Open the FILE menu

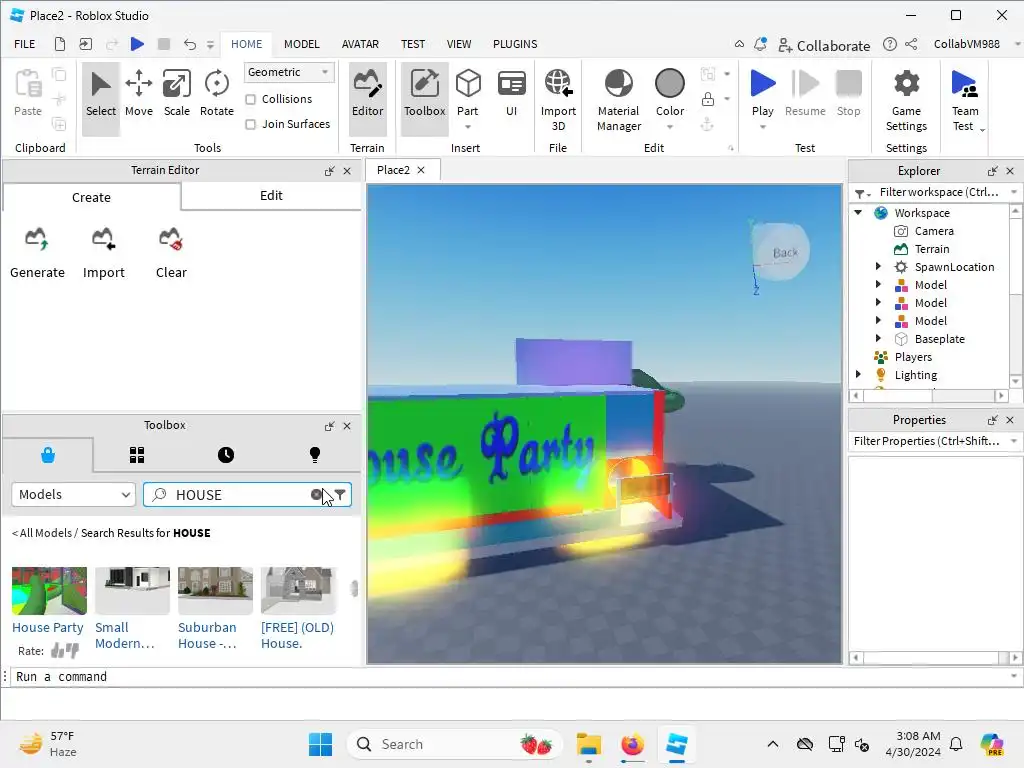[x=25, y=44]
